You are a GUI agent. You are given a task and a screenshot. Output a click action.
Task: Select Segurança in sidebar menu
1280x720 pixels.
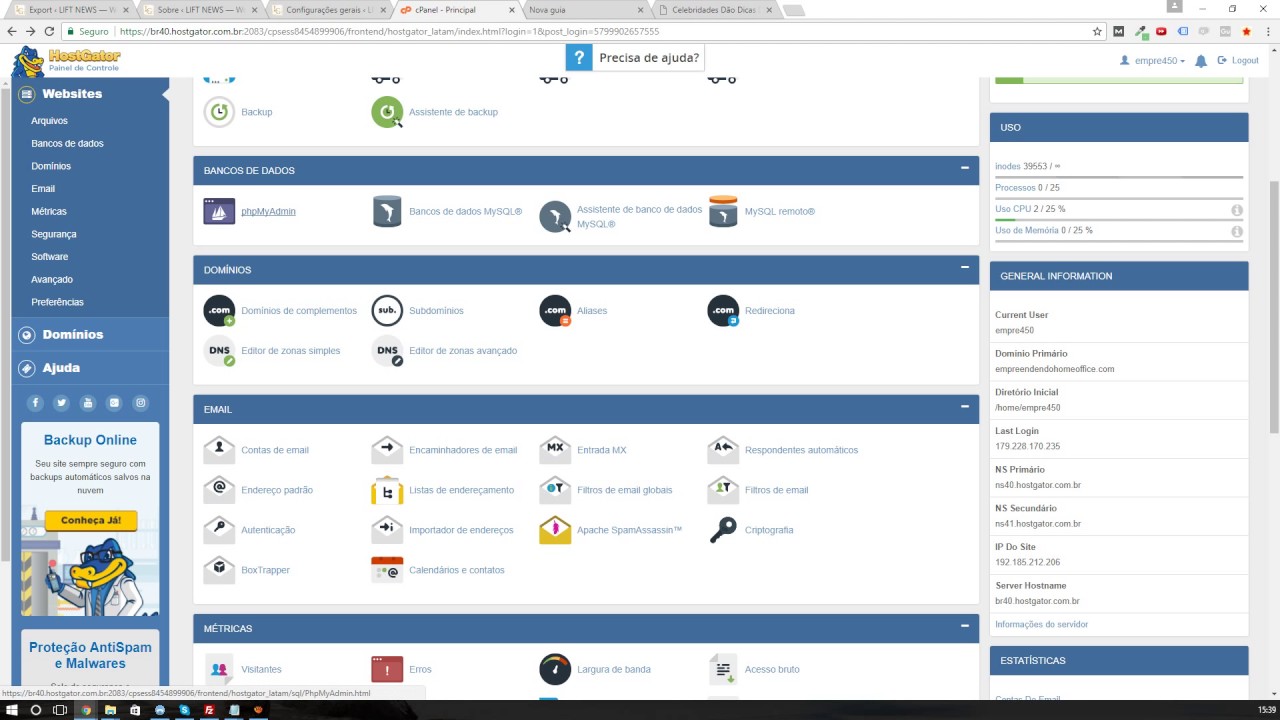point(53,234)
